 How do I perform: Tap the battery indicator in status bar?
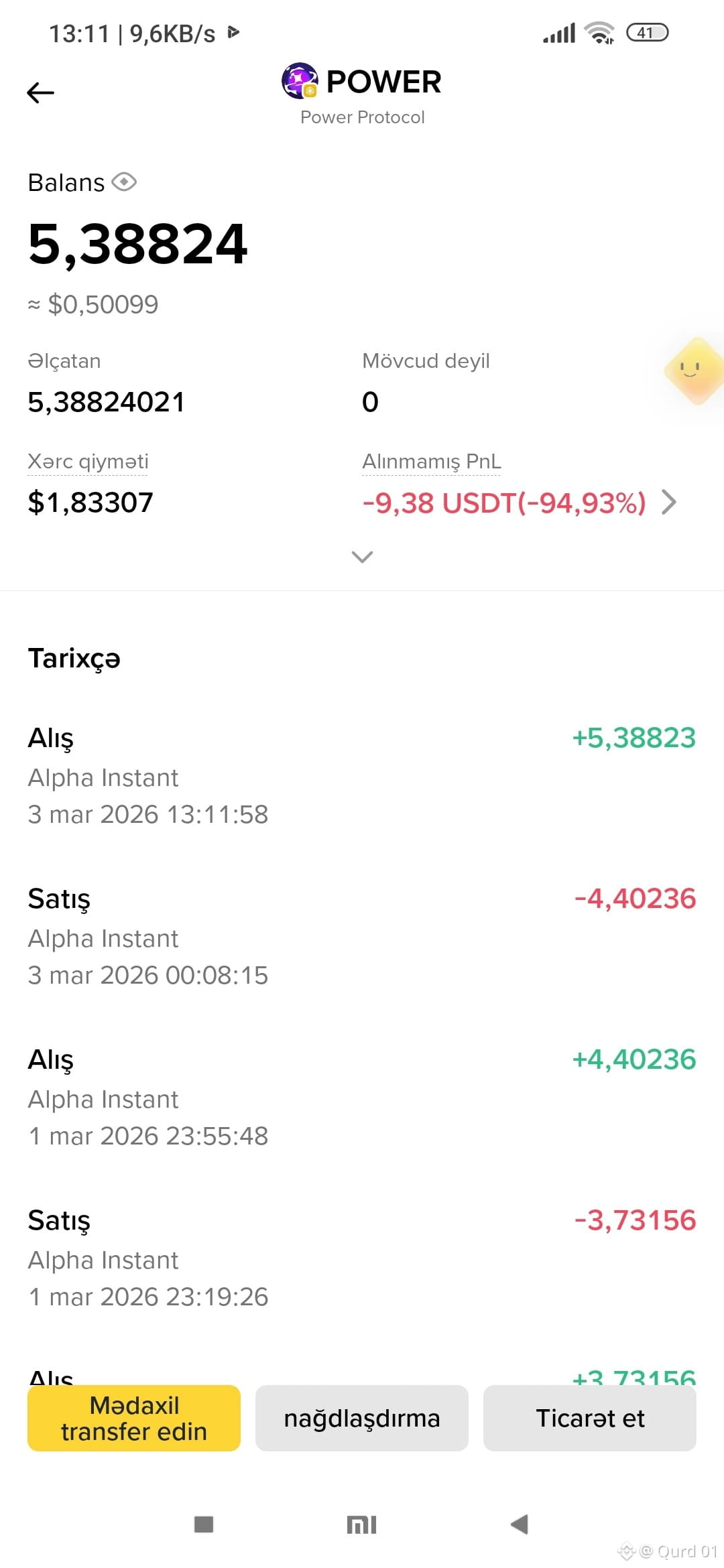[x=647, y=32]
